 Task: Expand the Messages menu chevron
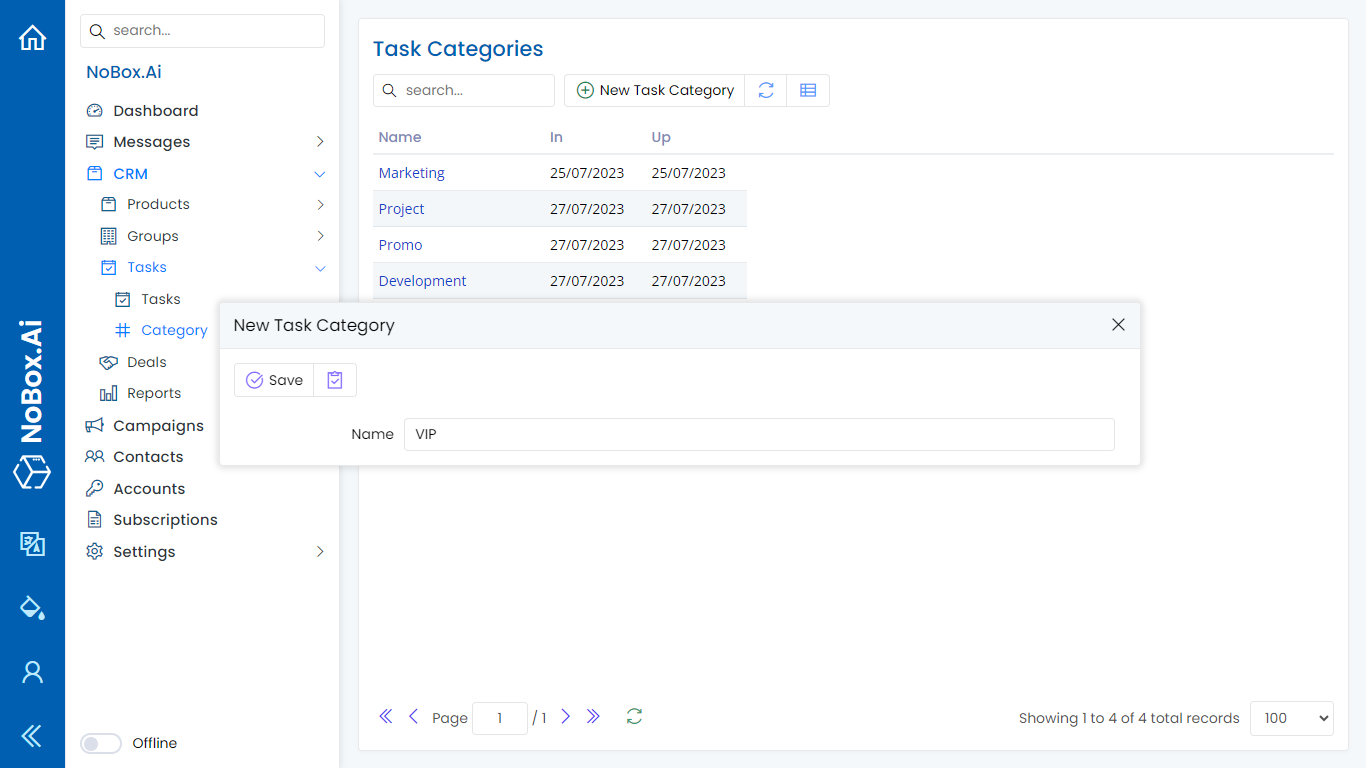coord(320,142)
